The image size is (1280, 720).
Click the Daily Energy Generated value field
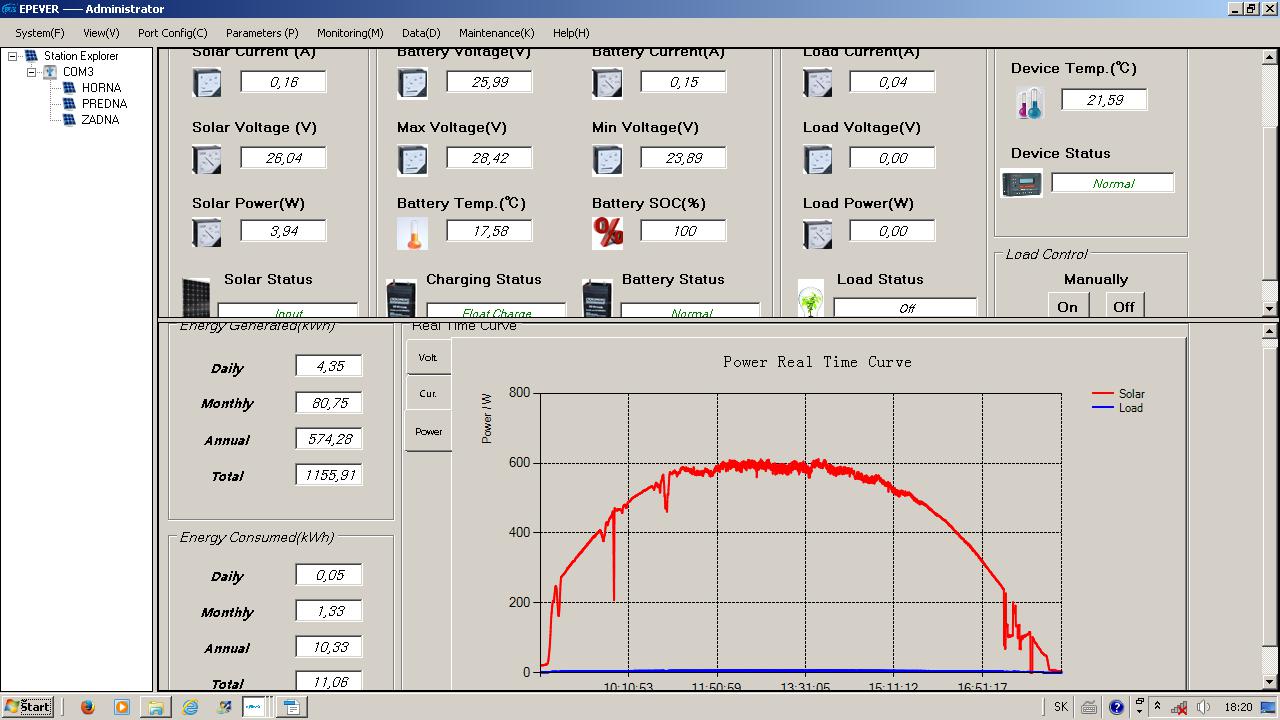[x=329, y=367]
